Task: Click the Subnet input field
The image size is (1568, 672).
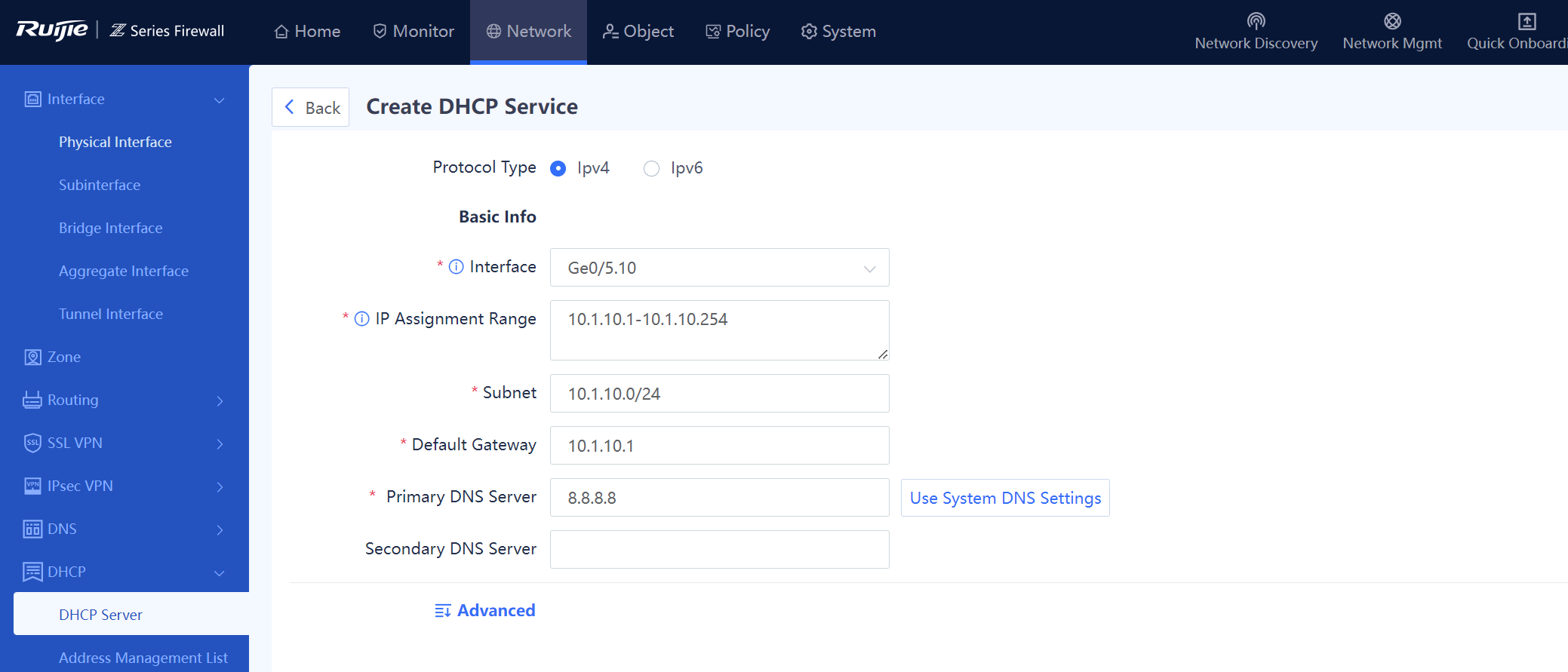Action: 720,393
